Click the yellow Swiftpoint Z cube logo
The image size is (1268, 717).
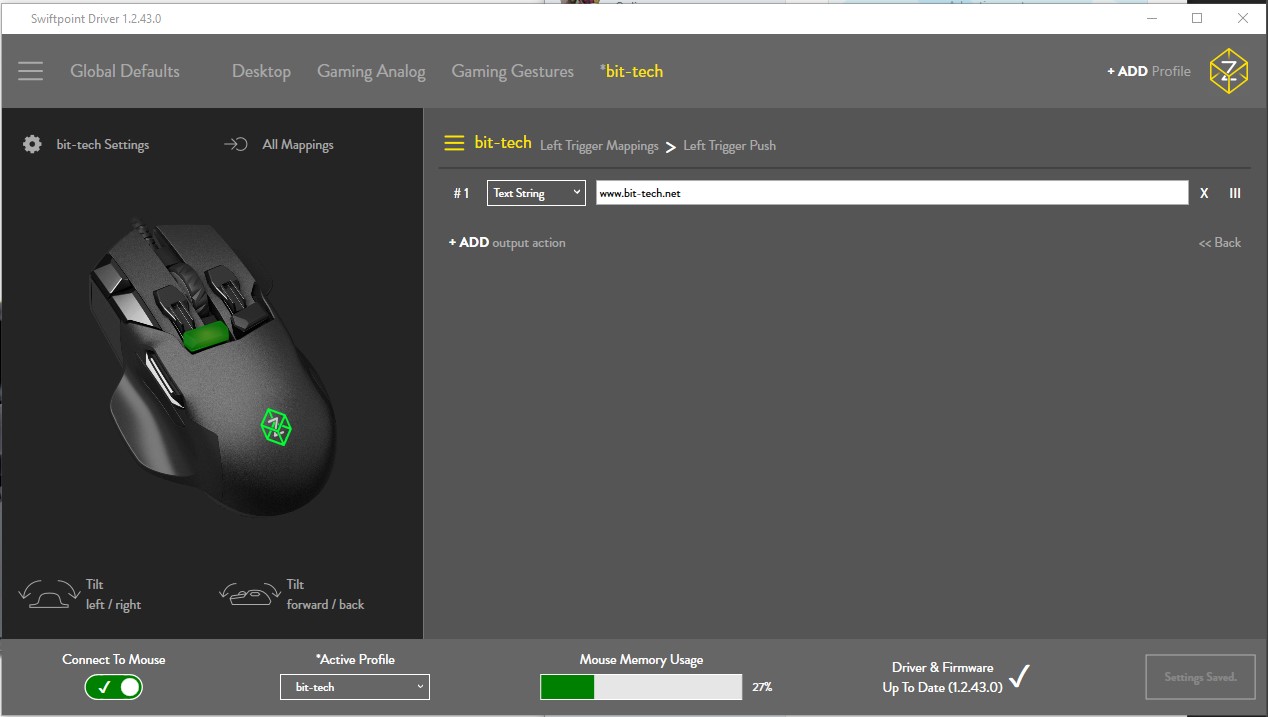coord(1228,71)
